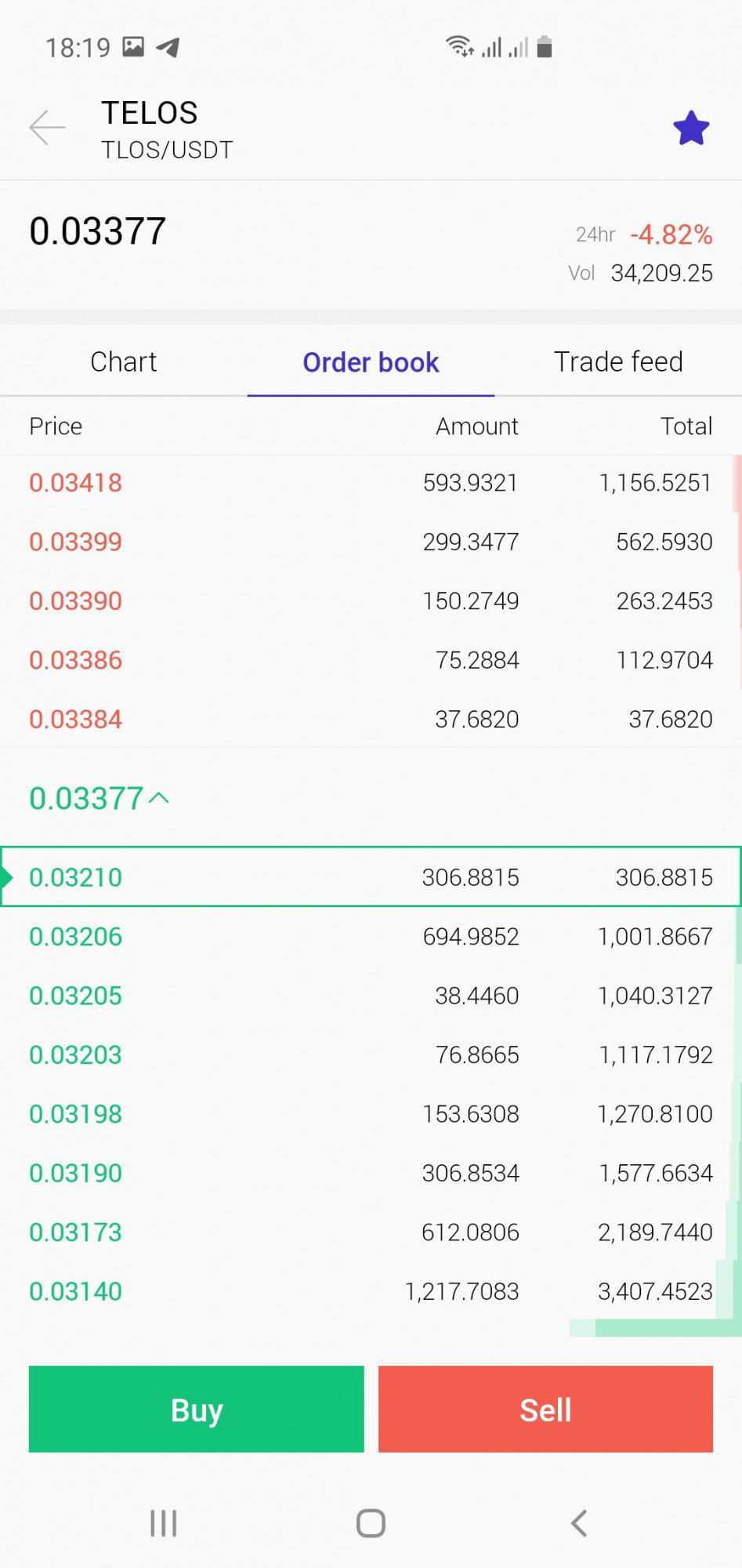742x1568 pixels.
Task: Tap the red Sell button
Action: (545, 1409)
